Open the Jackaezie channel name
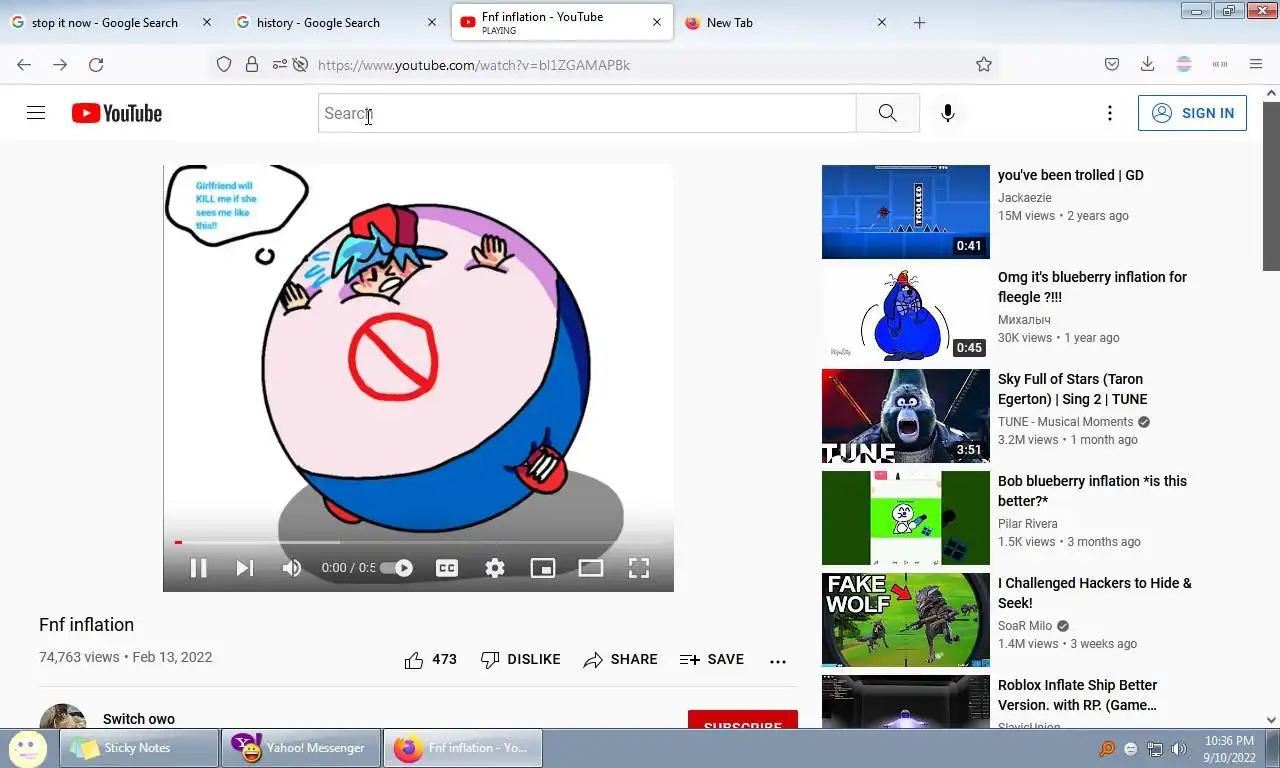The height and width of the screenshot is (768, 1280). coord(1024,198)
